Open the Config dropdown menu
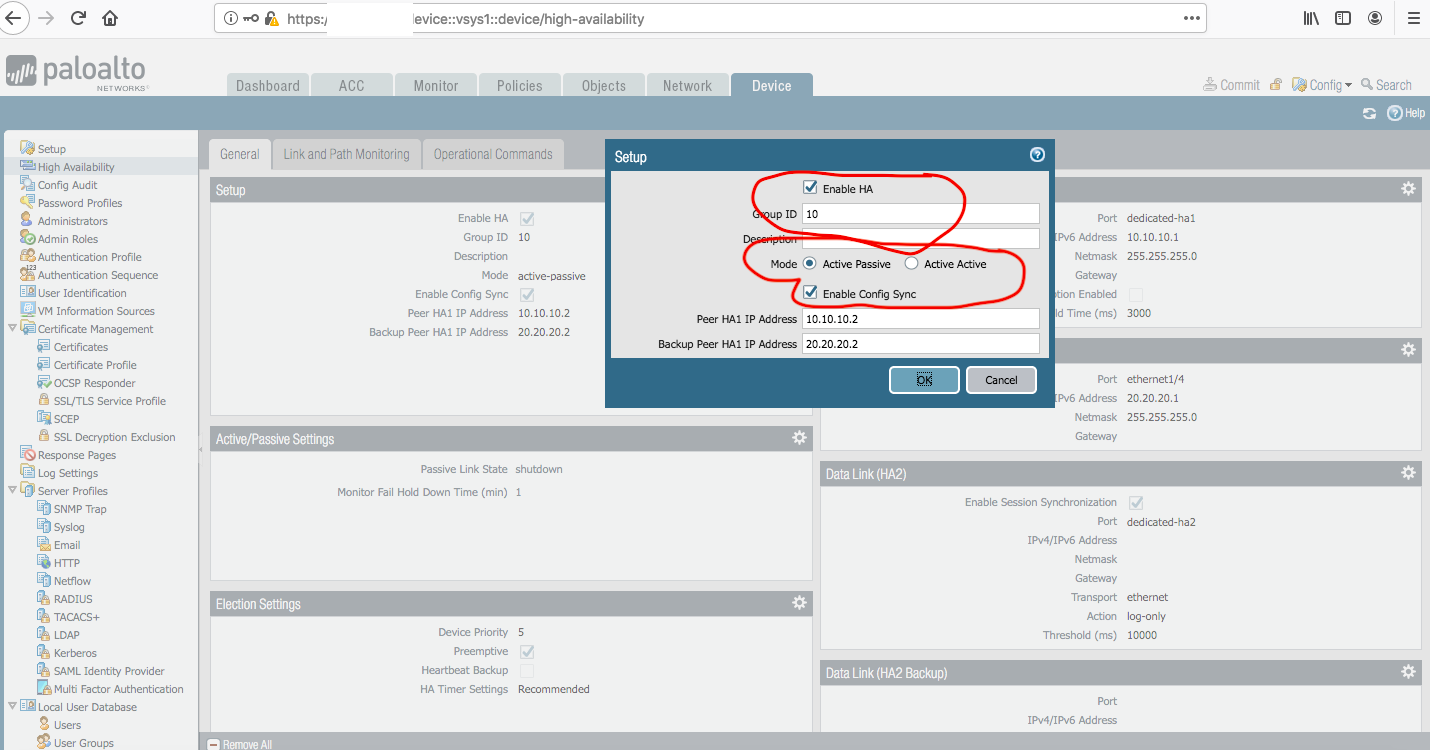The image size is (1430, 750). (x=1324, y=85)
